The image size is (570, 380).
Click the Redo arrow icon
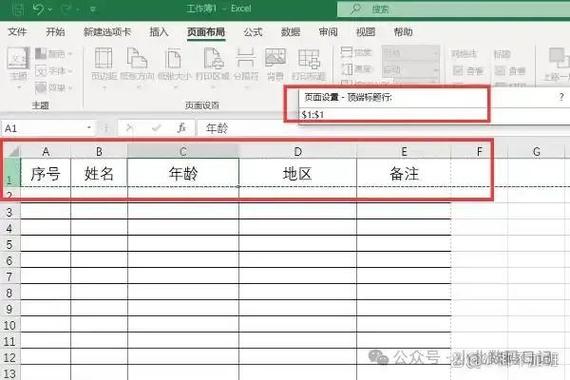click(x=67, y=9)
